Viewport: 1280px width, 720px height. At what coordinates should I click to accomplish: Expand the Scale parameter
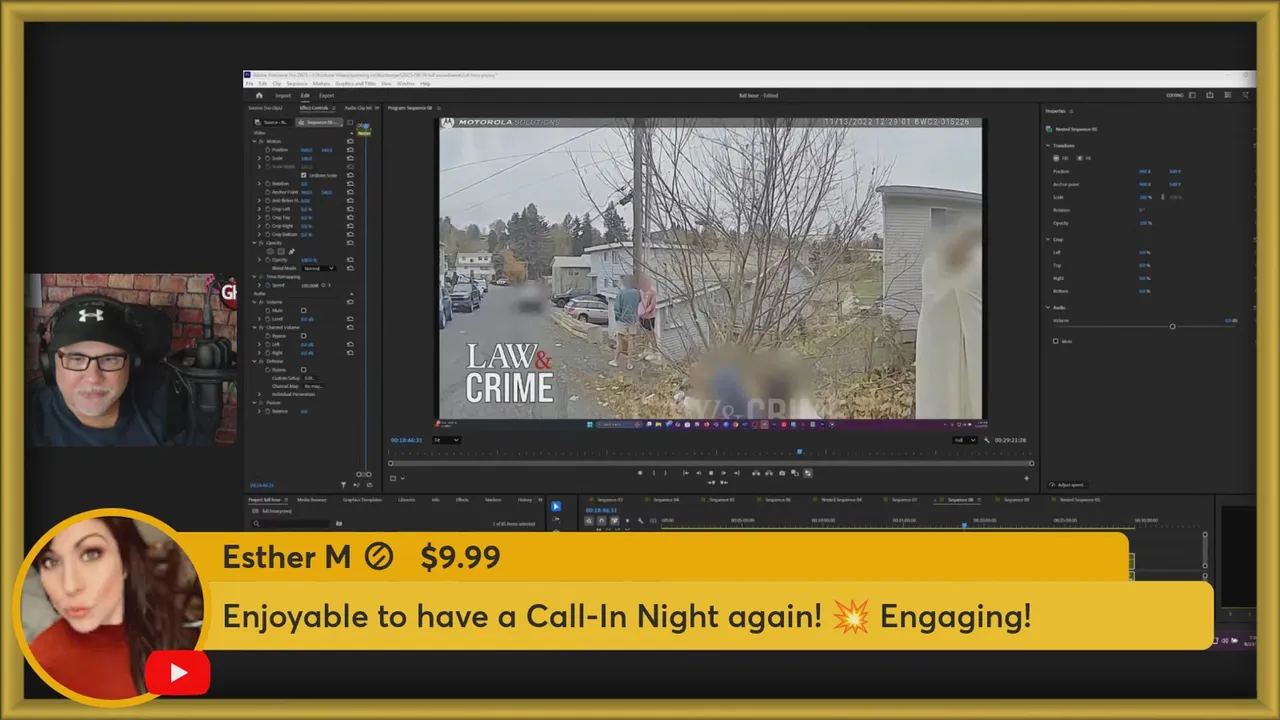tap(259, 158)
